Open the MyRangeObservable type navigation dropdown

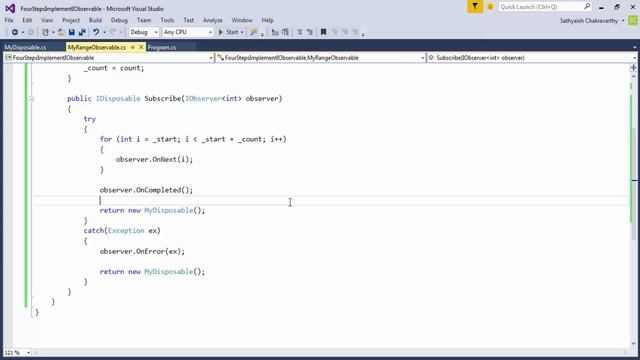click(320, 58)
